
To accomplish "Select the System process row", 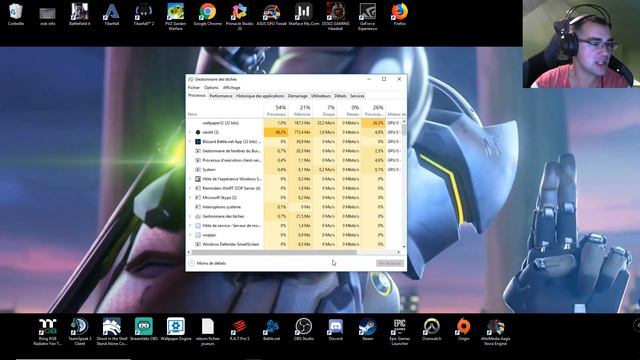I will point(294,169).
